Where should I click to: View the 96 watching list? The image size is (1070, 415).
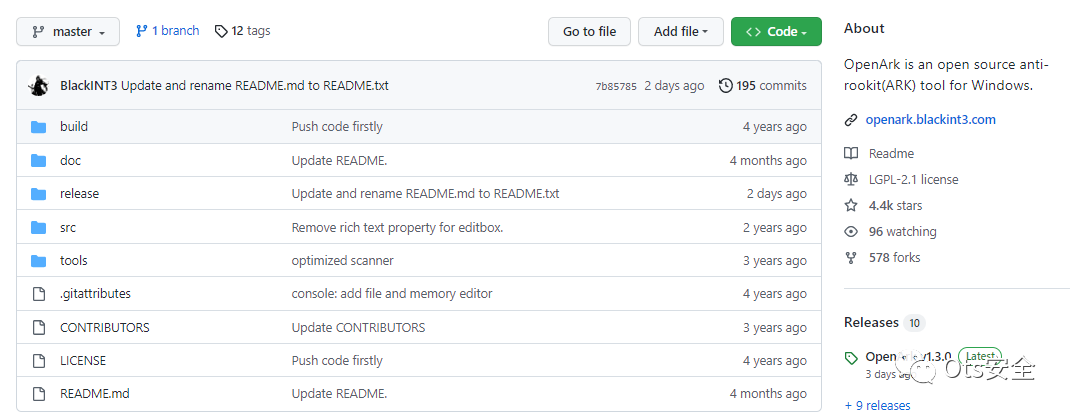click(902, 231)
